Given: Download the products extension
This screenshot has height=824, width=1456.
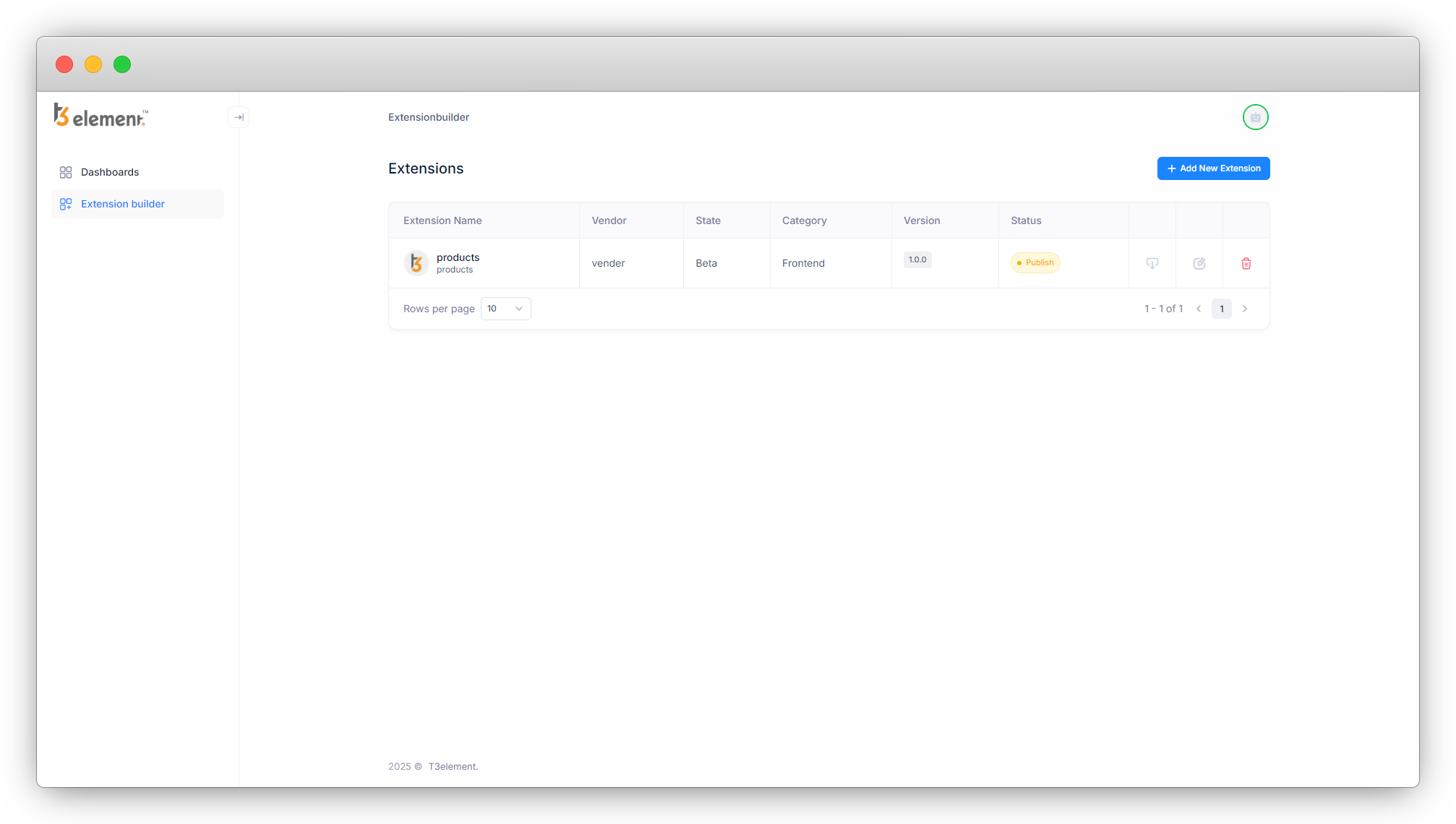Looking at the screenshot, I should [x=1152, y=263].
